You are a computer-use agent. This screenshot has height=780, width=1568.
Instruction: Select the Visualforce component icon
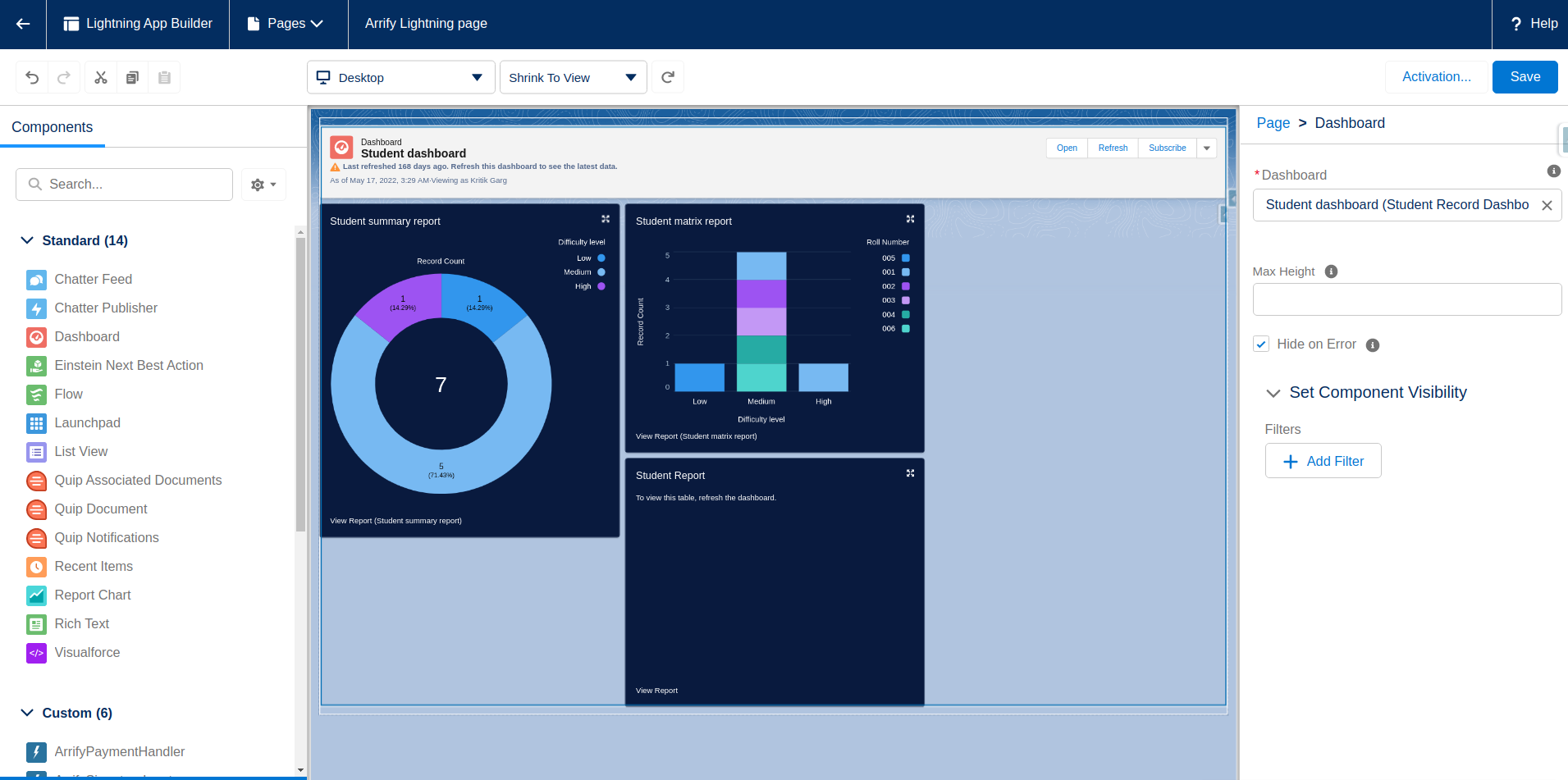36,653
